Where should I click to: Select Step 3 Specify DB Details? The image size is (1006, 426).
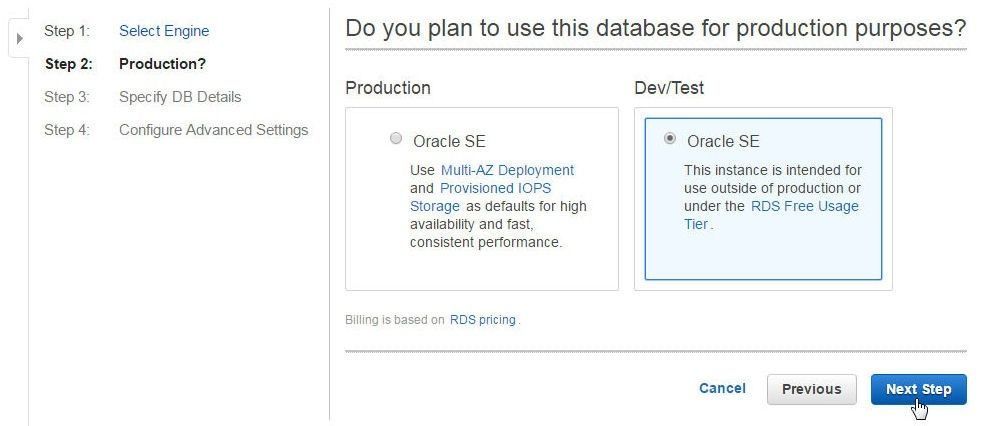tap(180, 97)
